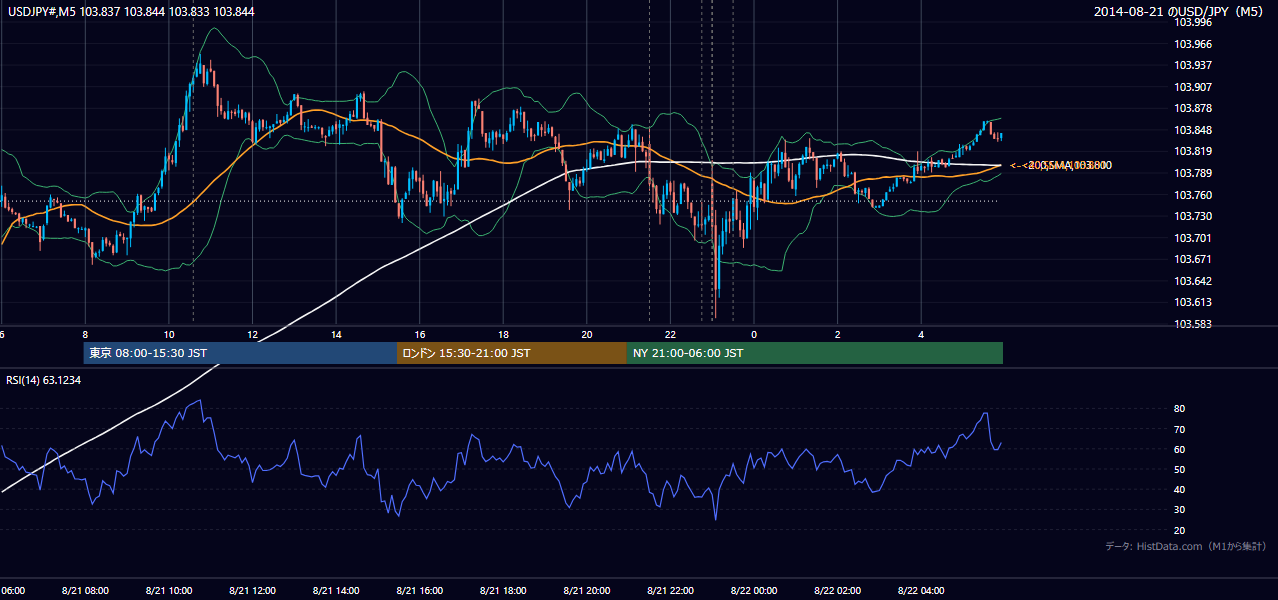Viewport: 1278px width, 600px height.
Task: Click the 8/21 10:00 time label
Action: click(169, 591)
